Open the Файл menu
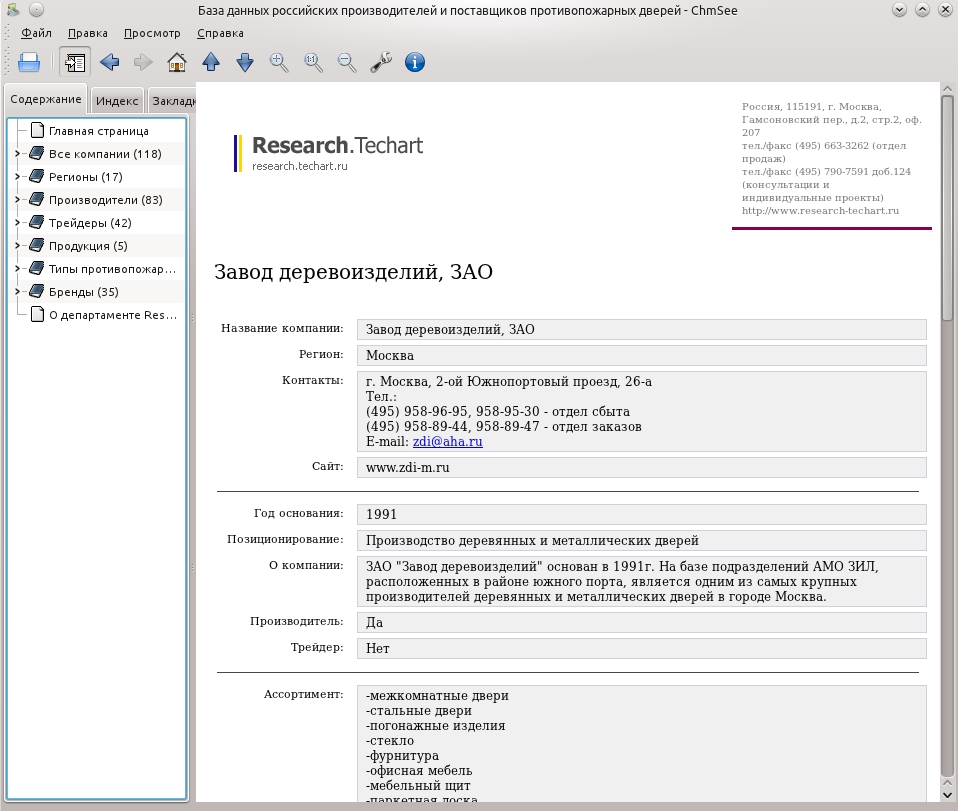The height and width of the screenshot is (811, 958). [36, 33]
